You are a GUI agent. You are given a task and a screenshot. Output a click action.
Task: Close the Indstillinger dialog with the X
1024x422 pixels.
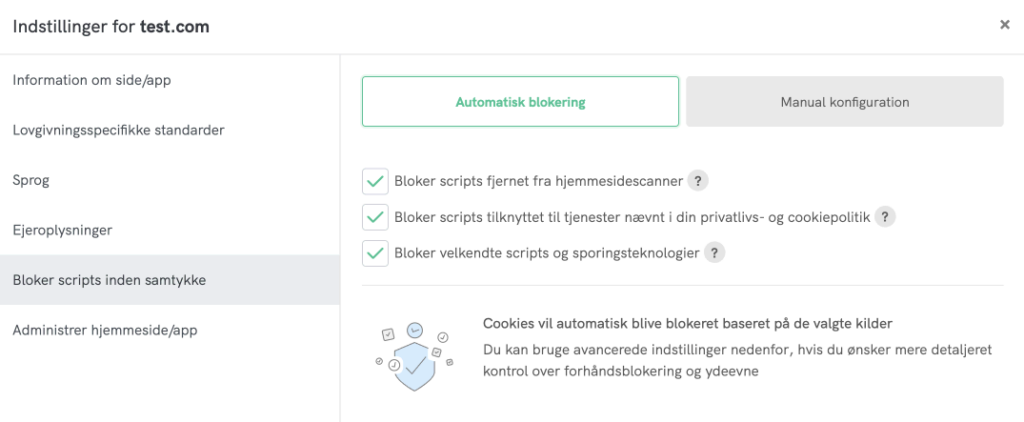point(1005,26)
